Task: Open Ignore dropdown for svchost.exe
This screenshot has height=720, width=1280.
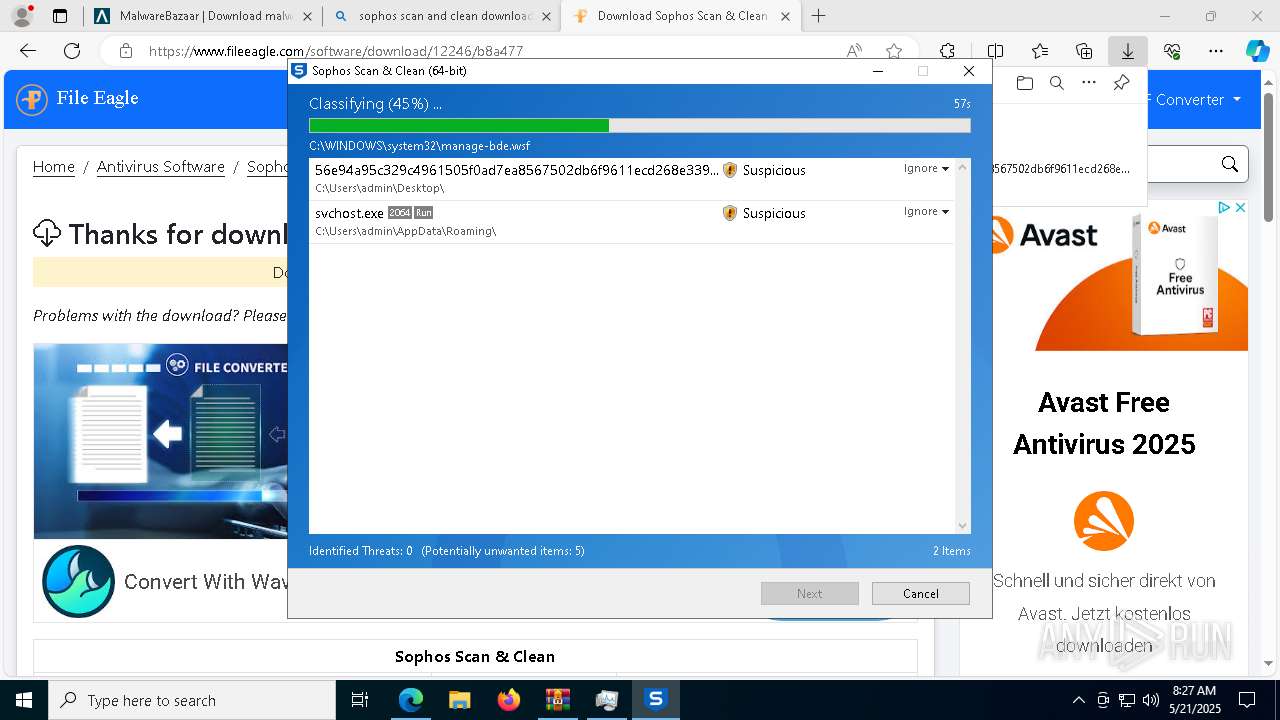Action: click(x=926, y=212)
